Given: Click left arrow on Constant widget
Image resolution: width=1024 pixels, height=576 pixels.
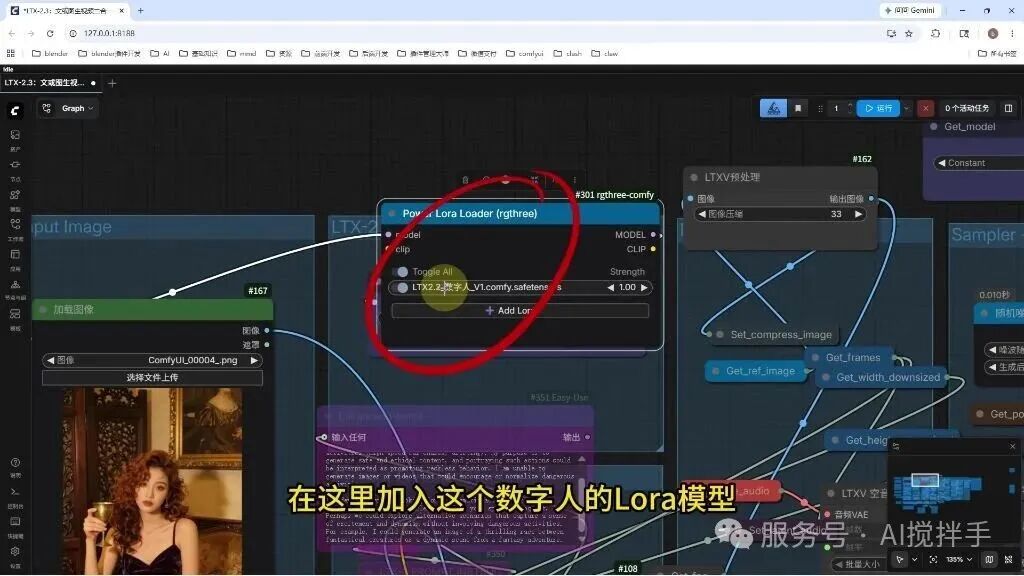Looking at the screenshot, I should click(x=941, y=163).
